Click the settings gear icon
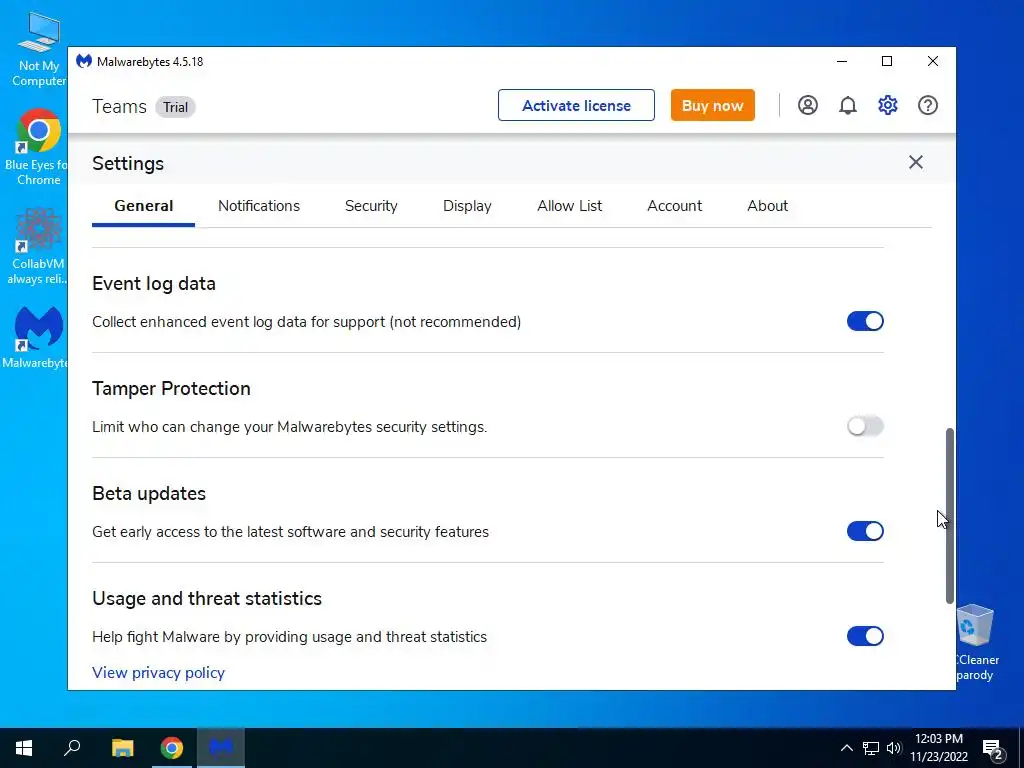Image resolution: width=1024 pixels, height=768 pixels. click(888, 105)
